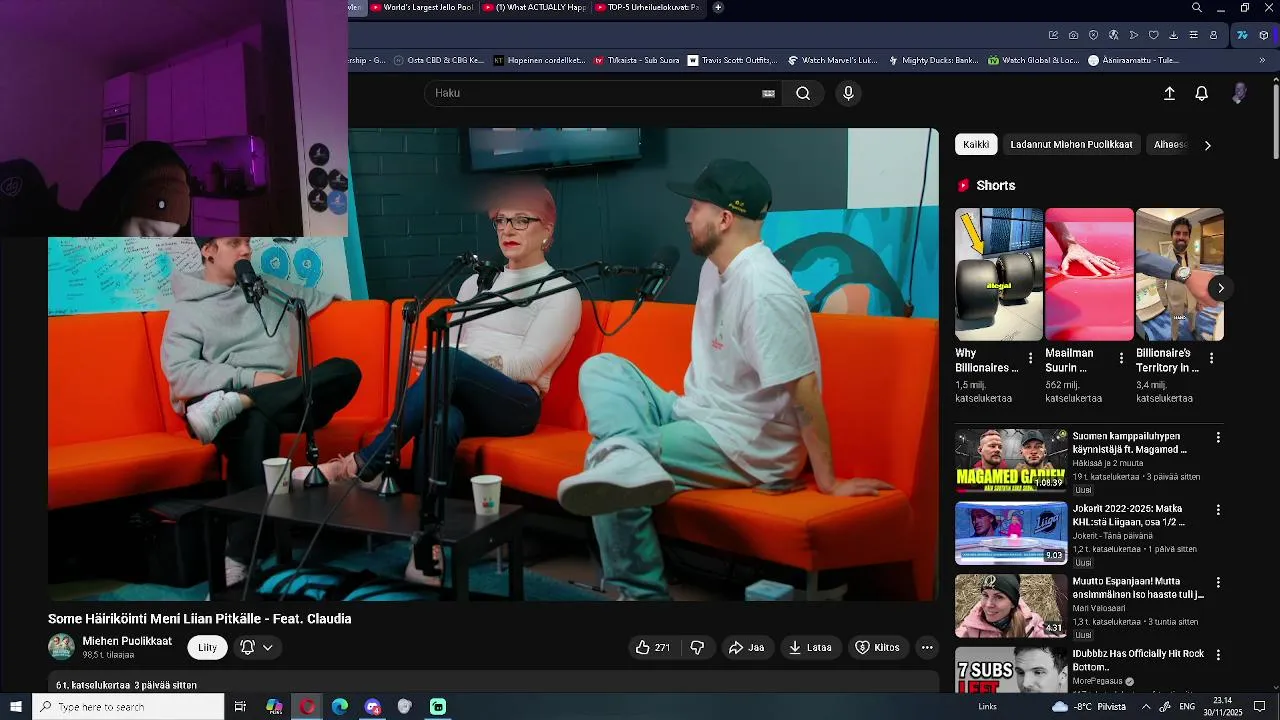Show hidden system tray icons chevron
1280x720 pixels.
[1146, 707]
